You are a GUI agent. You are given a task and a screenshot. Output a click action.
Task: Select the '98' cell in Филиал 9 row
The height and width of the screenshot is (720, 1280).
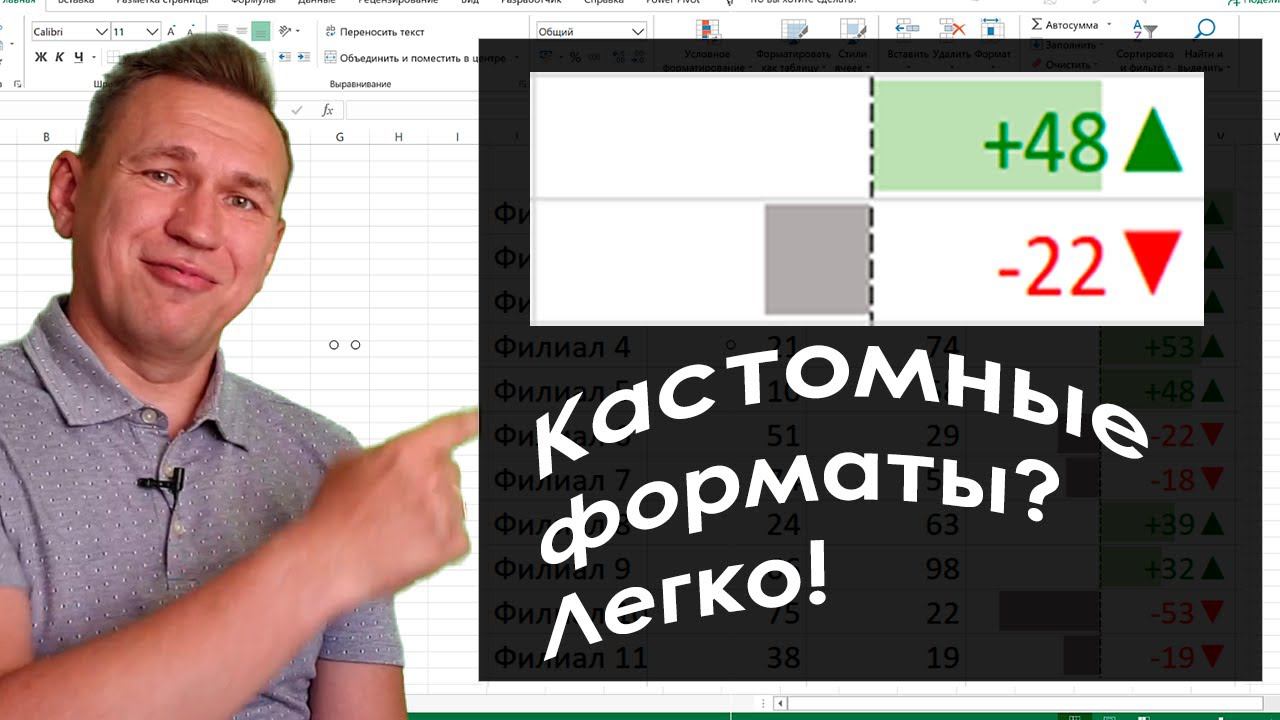[x=940, y=568]
